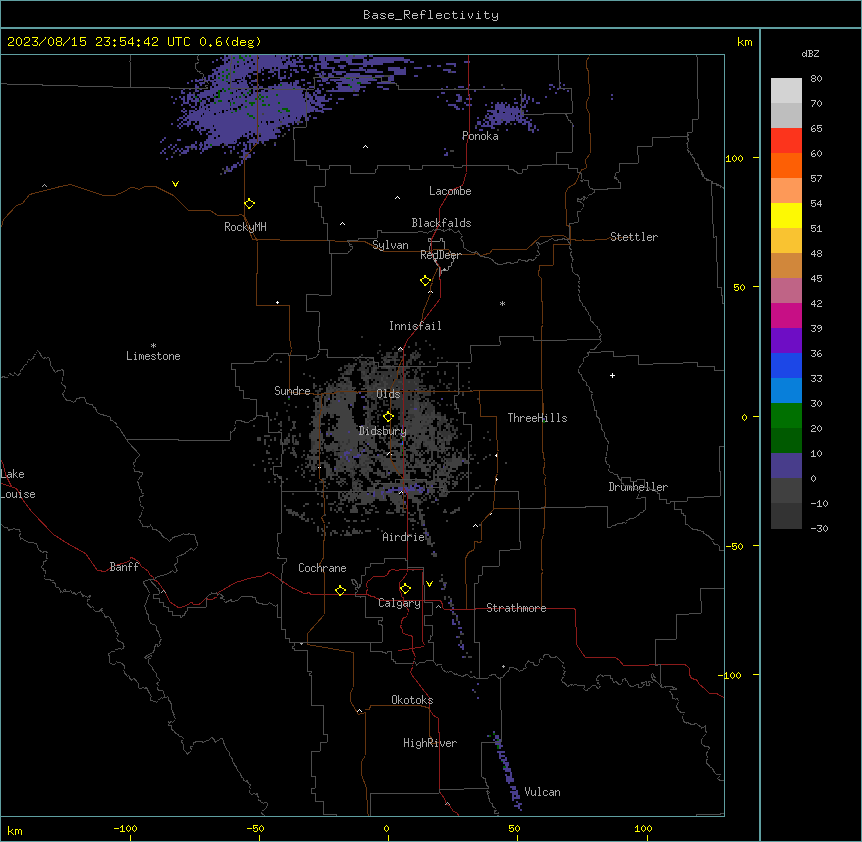Select the yellow diamond marker south of RedDeer

tap(426, 281)
